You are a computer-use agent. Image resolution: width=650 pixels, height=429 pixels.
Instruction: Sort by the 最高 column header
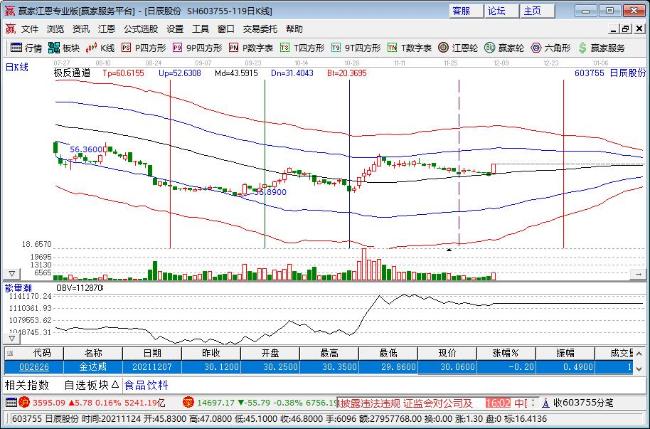(329, 353)
